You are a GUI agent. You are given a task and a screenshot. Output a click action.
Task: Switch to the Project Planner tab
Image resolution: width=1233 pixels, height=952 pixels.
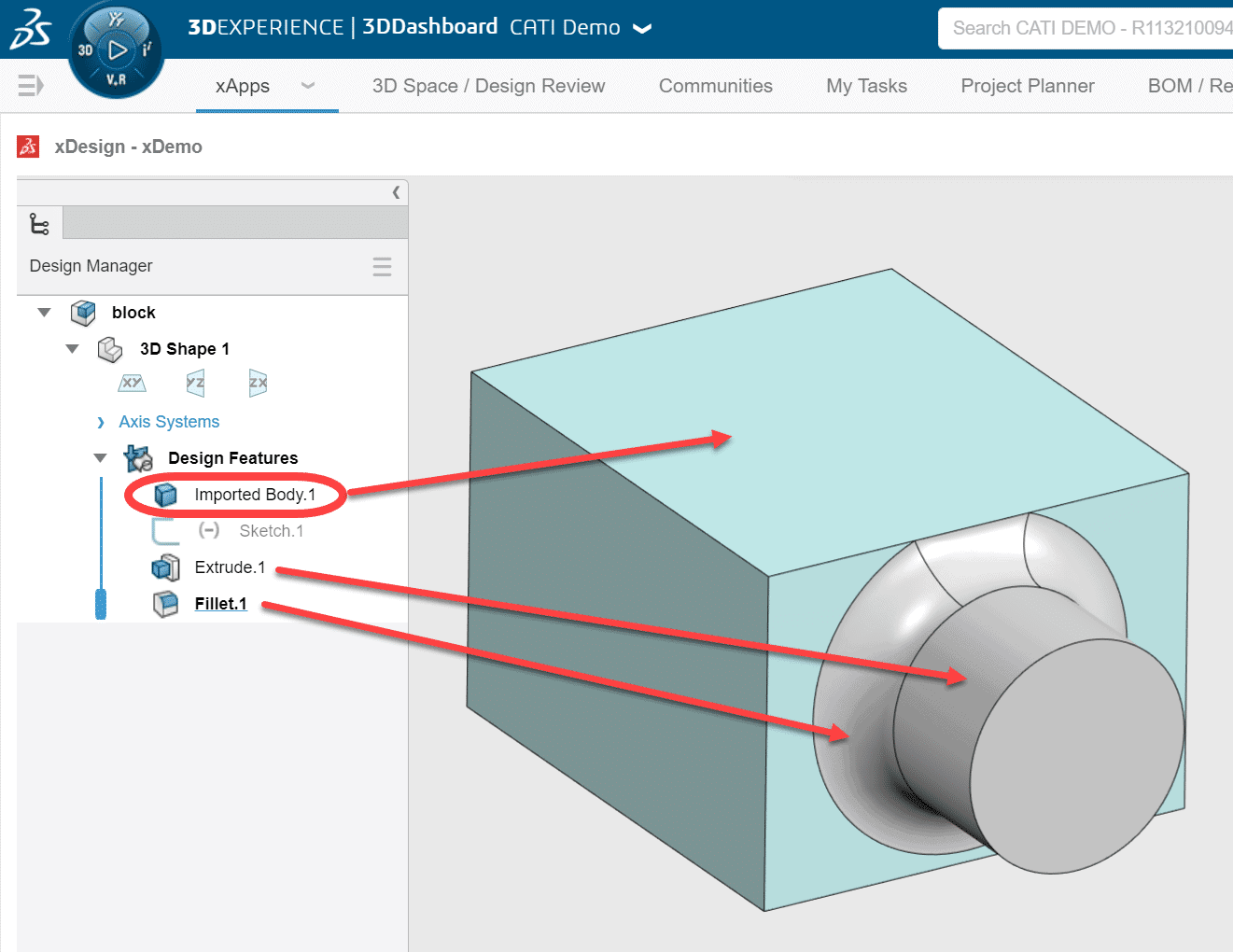(x=1028, y=86)
